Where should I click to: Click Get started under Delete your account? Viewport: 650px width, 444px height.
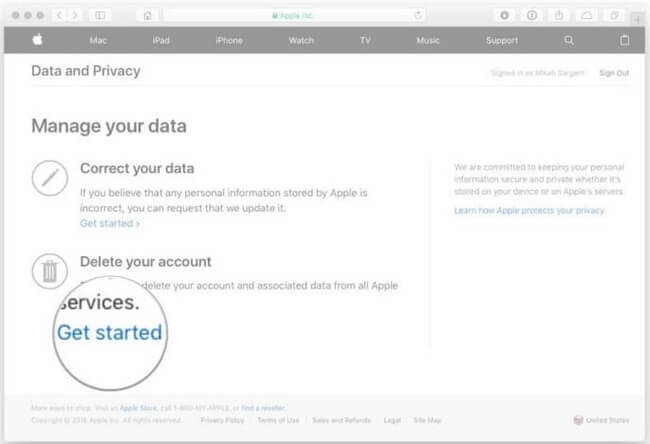click(x=109, y=332)
